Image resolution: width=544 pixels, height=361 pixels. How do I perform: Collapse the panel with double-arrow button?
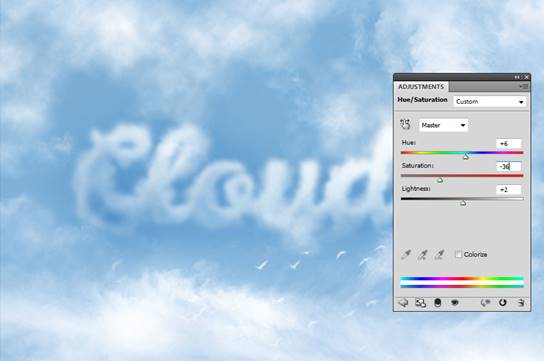(x=517, y=77)
